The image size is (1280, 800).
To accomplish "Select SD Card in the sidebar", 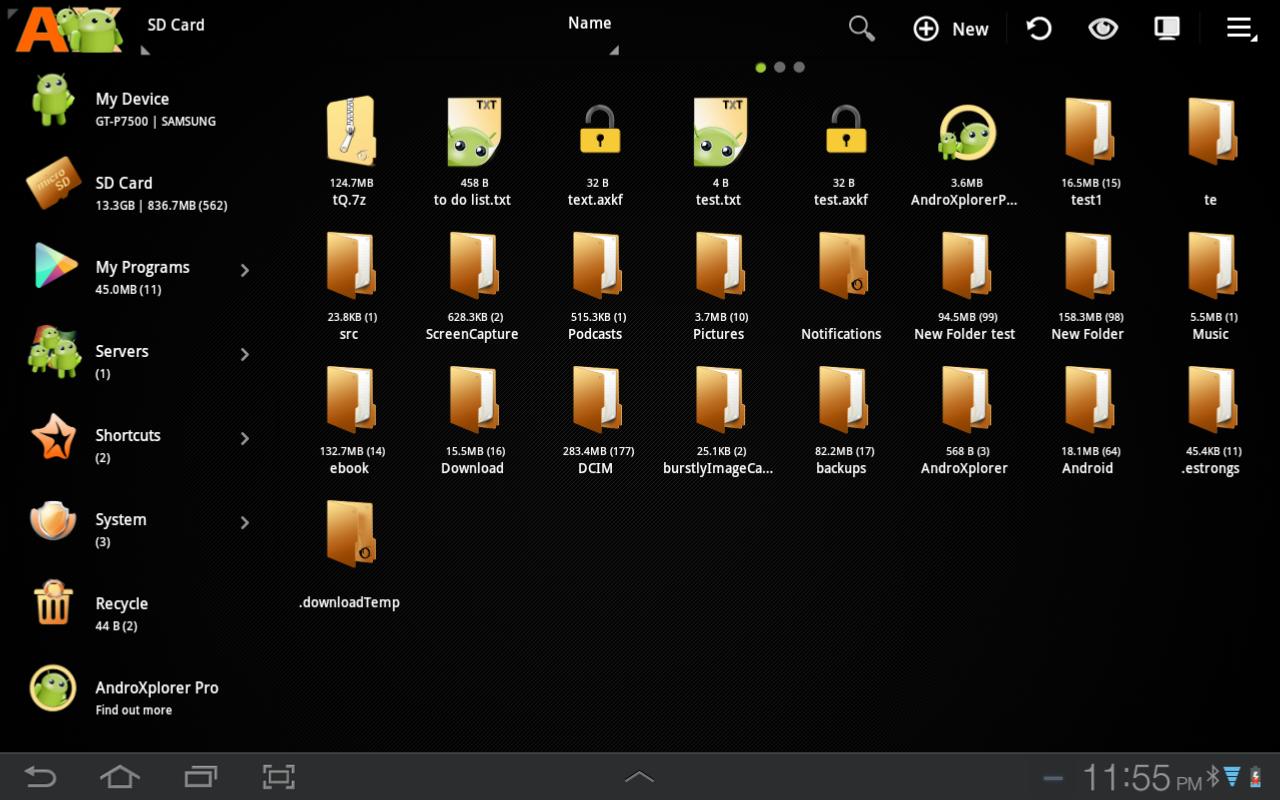I will [125, 192].
